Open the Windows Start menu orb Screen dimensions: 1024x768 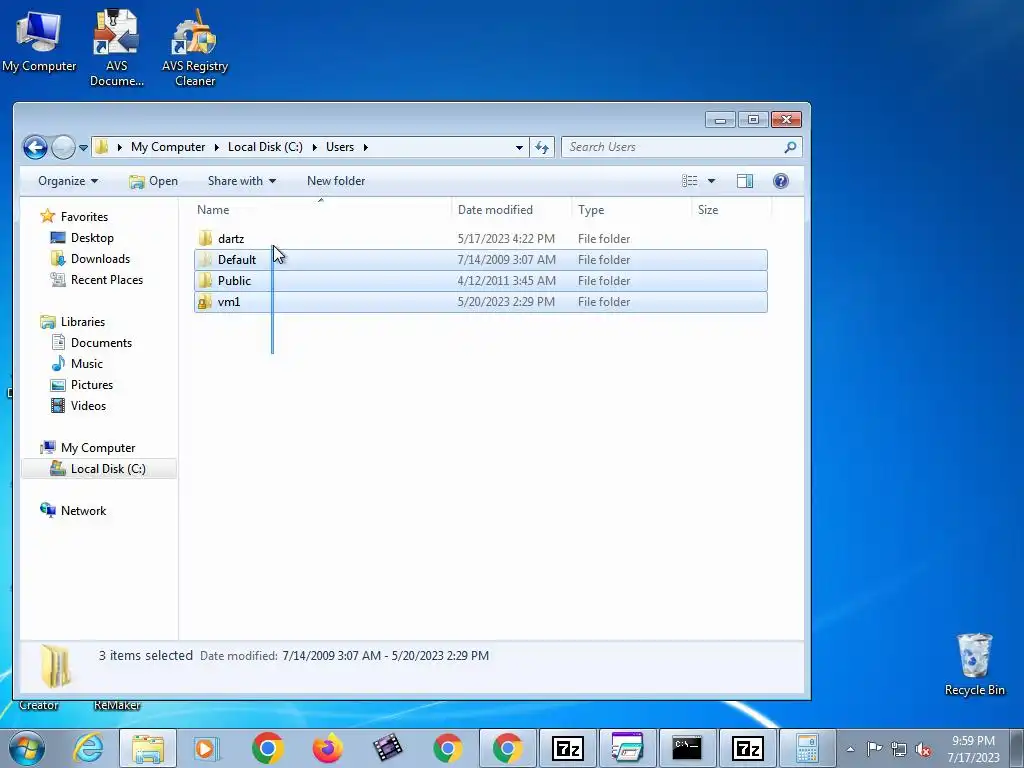pyautogui.click(x=27, y=748)
